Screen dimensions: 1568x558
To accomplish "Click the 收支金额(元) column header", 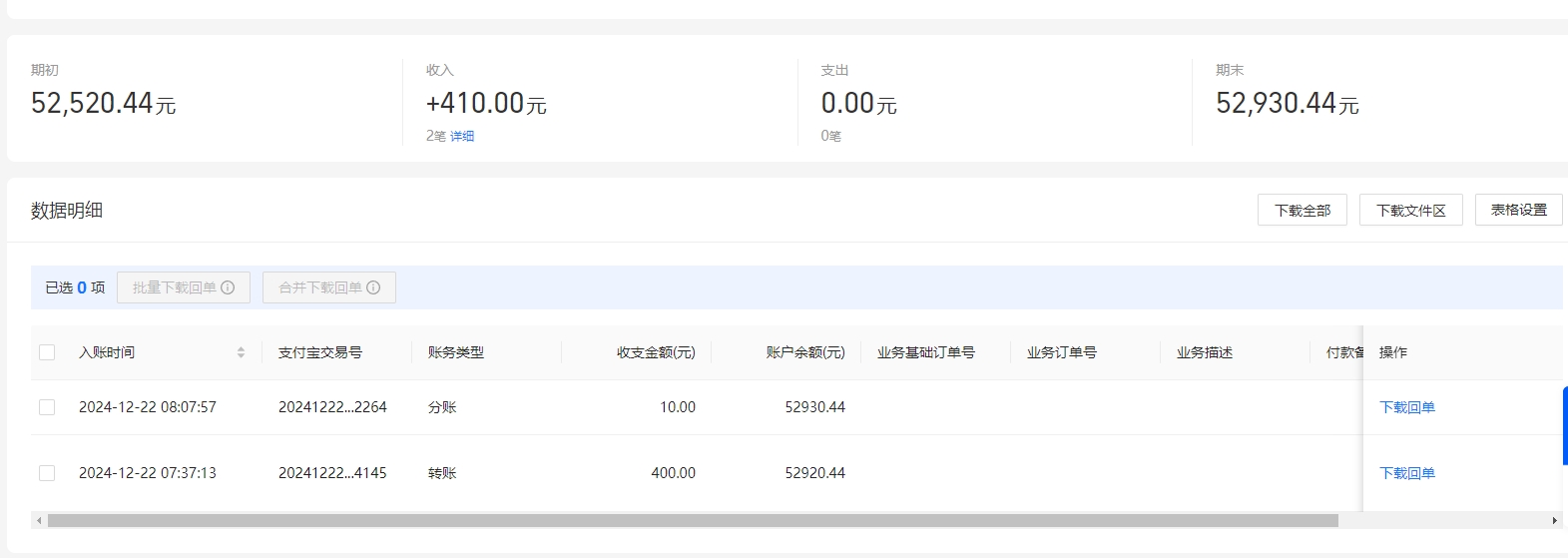I will pyautogui.click(x=656, y=352).
